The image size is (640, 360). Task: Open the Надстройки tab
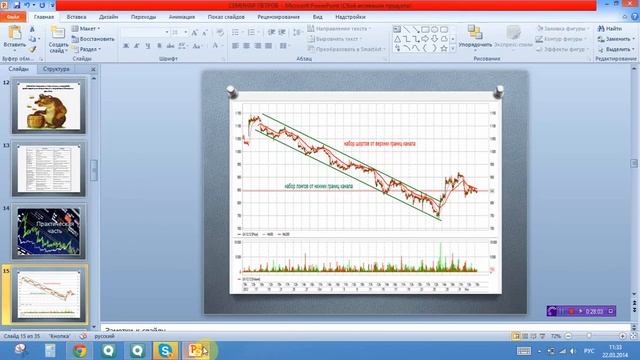pos(350,17)
